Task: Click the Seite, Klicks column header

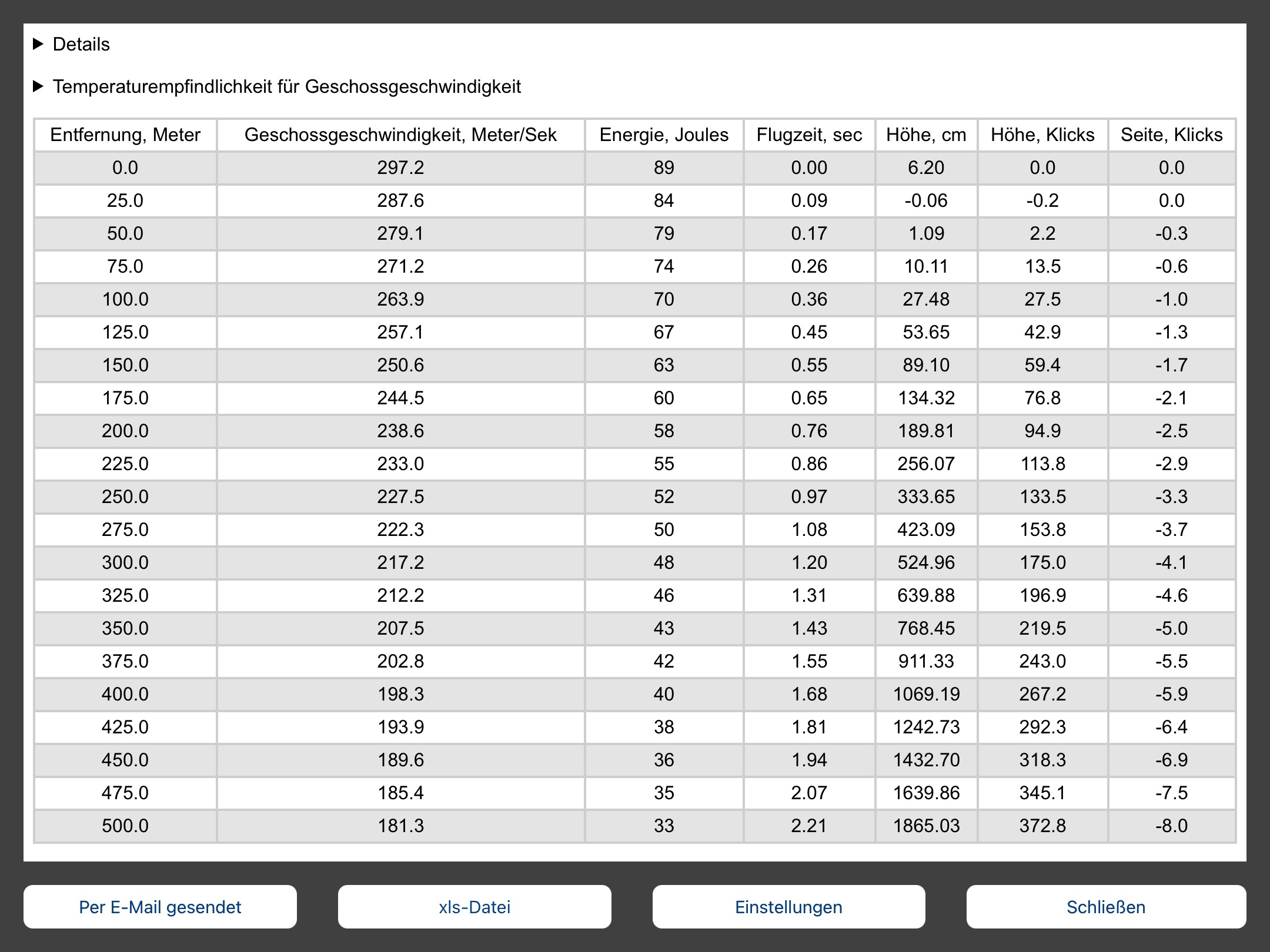Action: (1172, 135)
